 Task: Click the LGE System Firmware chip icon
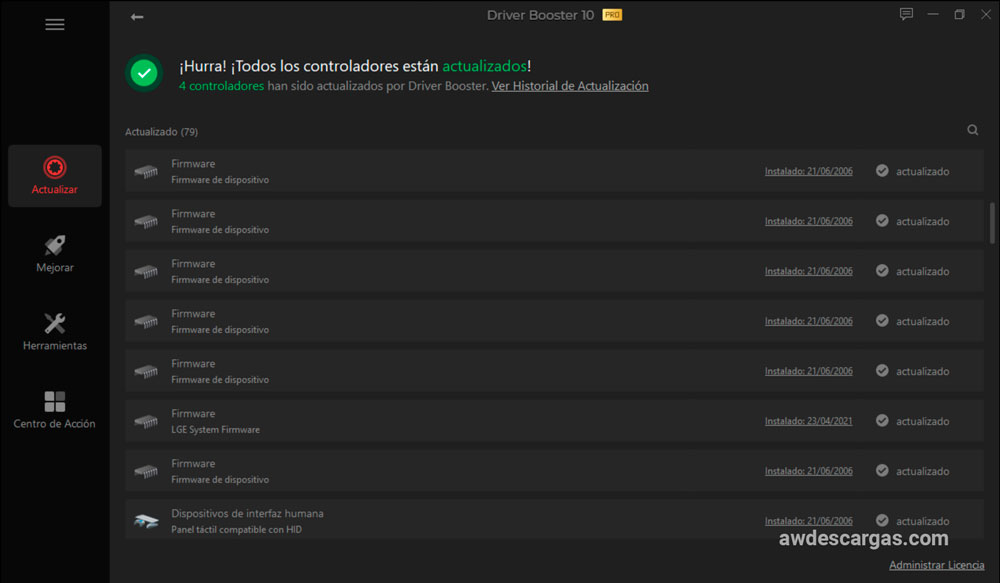coord(146,421)
